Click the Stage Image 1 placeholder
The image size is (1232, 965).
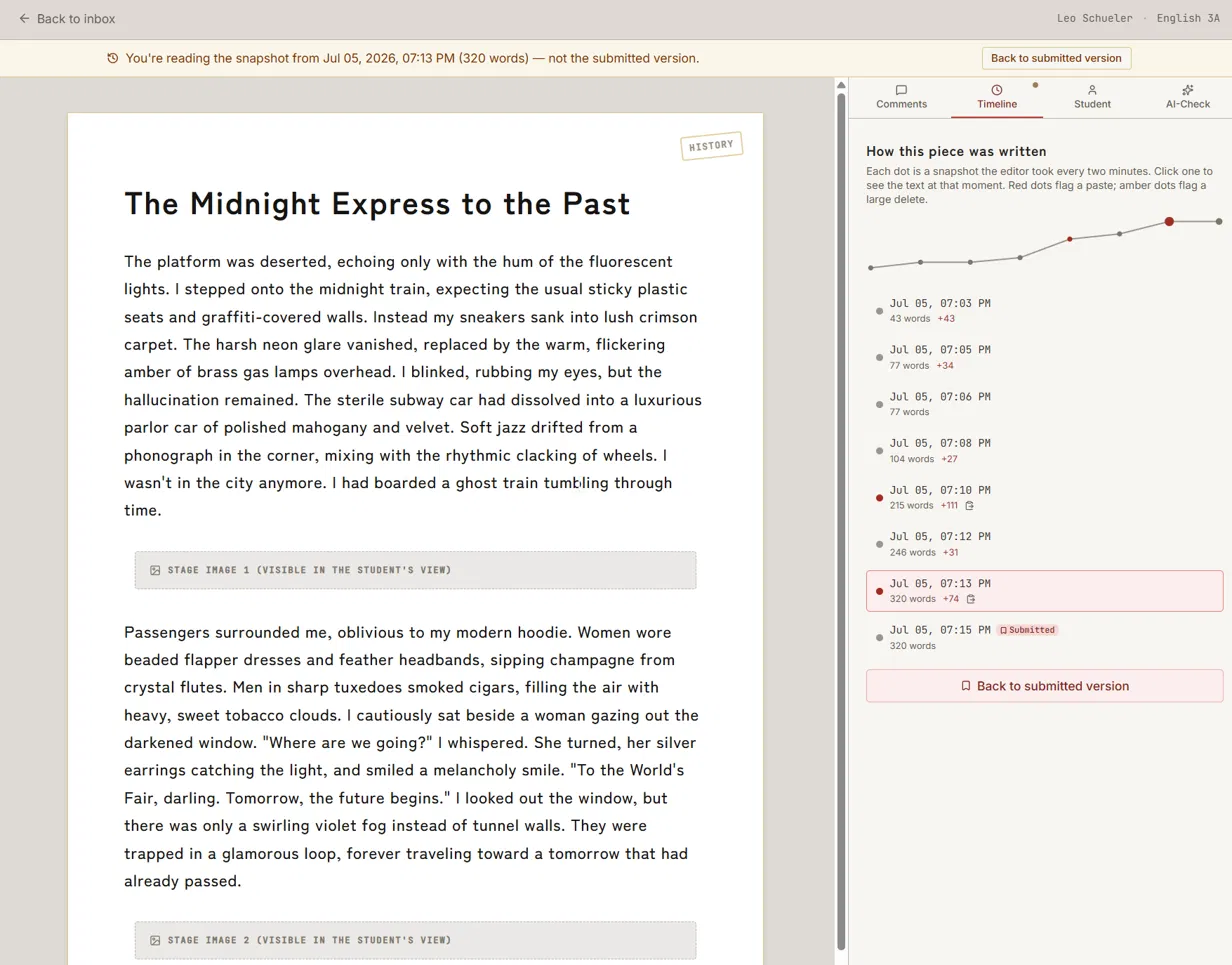415,570
